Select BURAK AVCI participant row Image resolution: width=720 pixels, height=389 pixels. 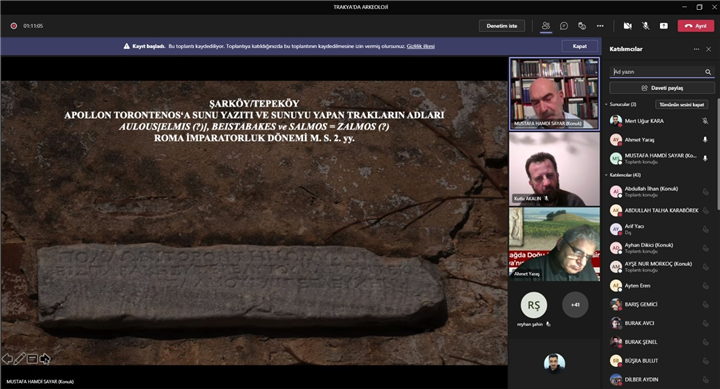(660, 323)
